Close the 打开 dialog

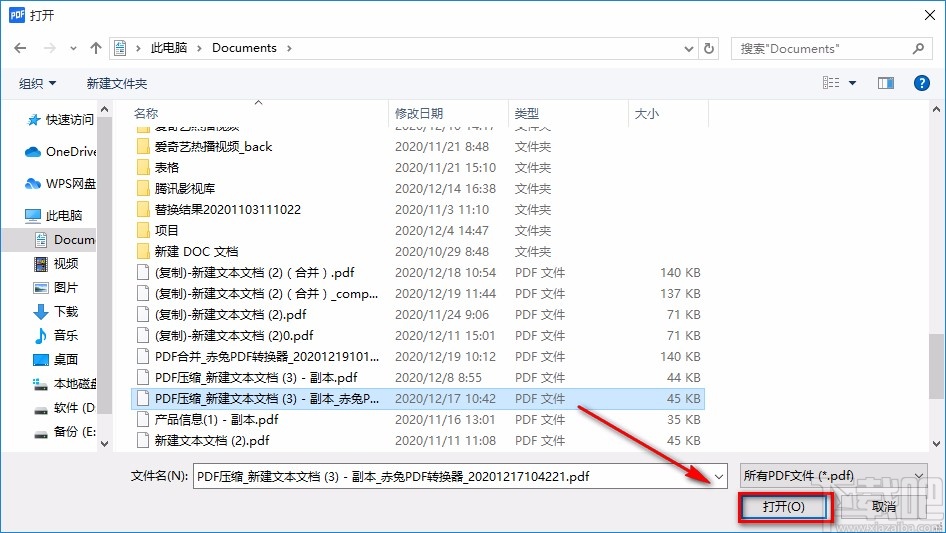[x=930, y=15]
